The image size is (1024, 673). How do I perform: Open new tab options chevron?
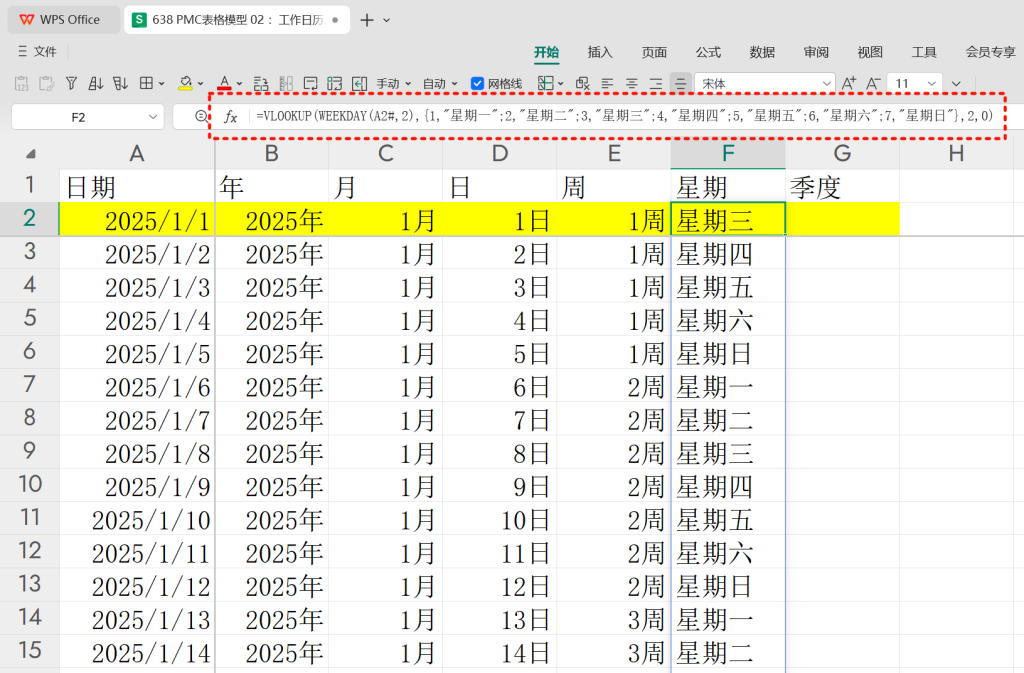point(387,20)
